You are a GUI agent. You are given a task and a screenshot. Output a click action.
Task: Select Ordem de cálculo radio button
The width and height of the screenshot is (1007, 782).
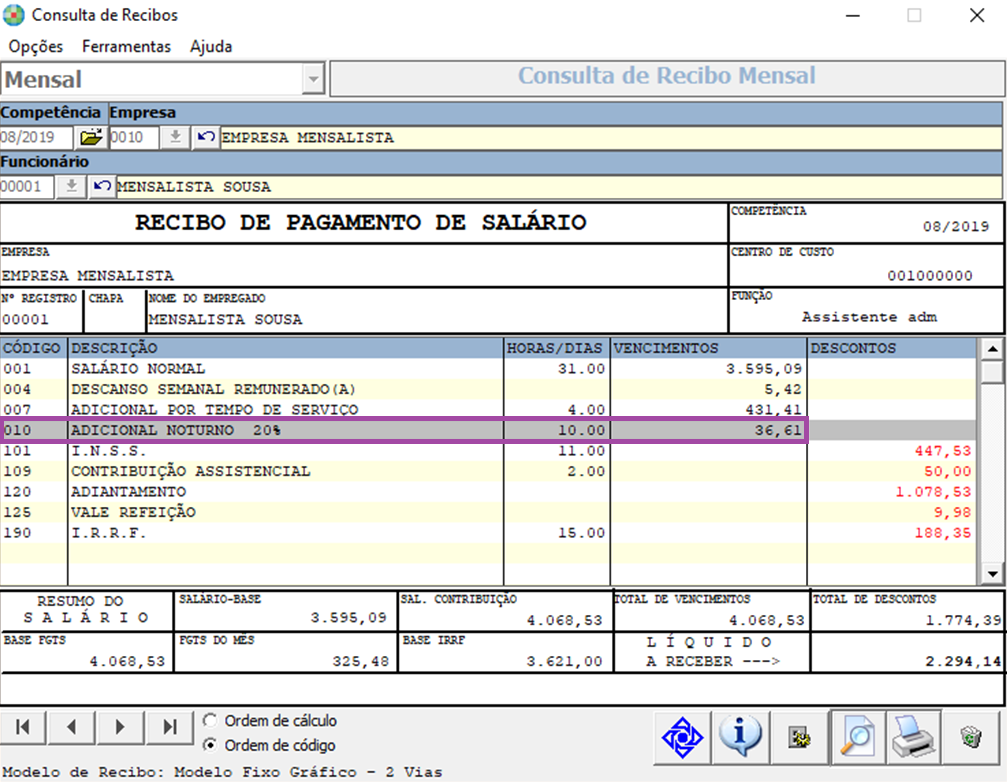pos(210,720)
